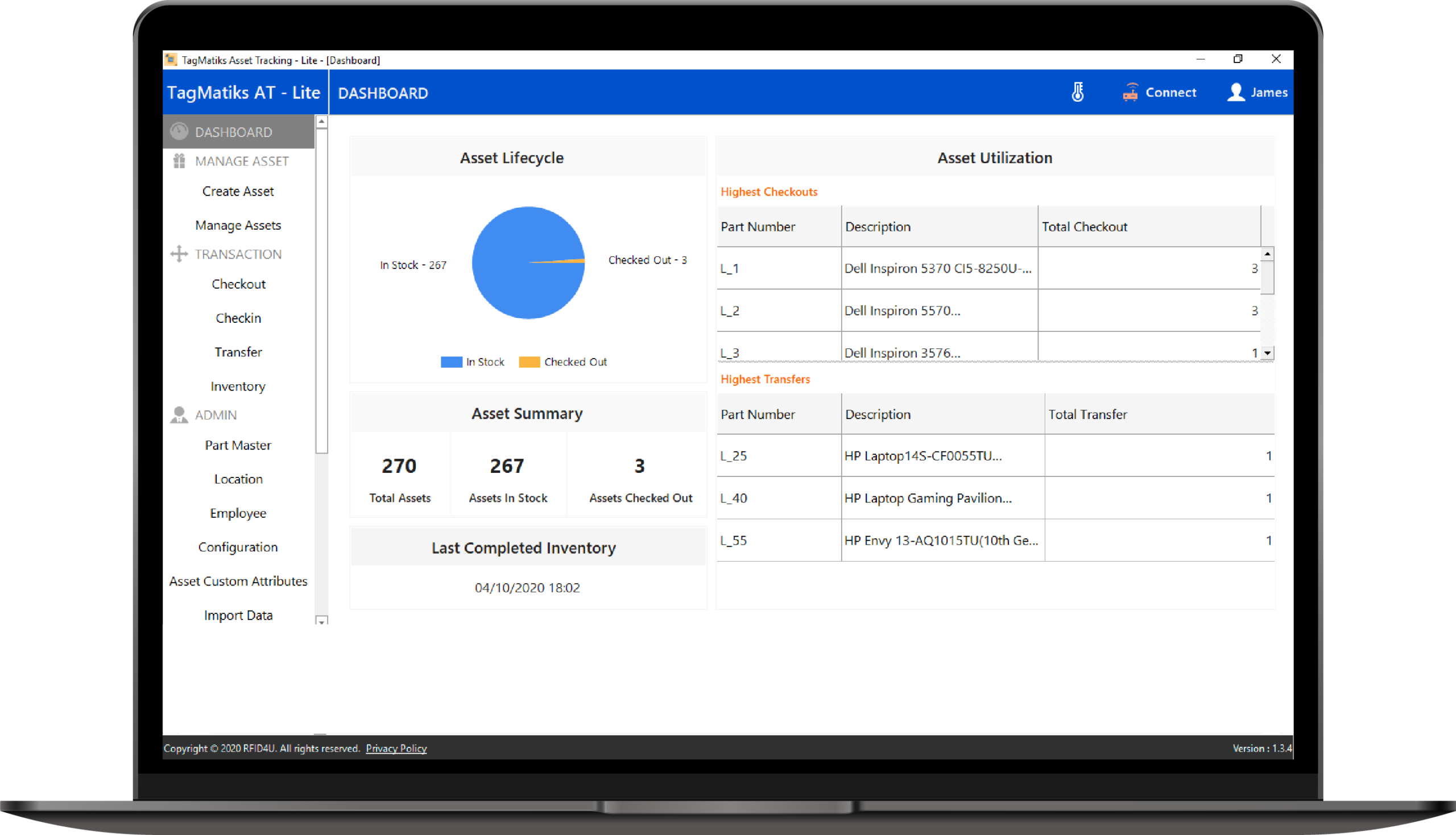This screenshot has height=835, width=1456.
Task: Open the Checkout transaction page
Action: [x=238, y=284]
